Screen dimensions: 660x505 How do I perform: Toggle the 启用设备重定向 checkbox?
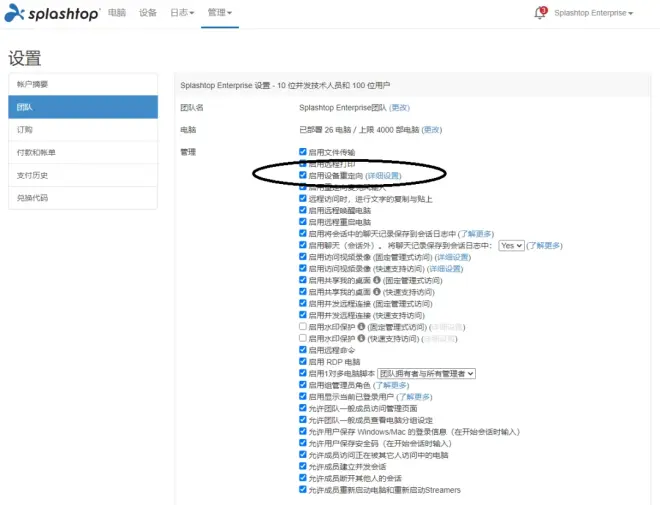tap(303, 175)
